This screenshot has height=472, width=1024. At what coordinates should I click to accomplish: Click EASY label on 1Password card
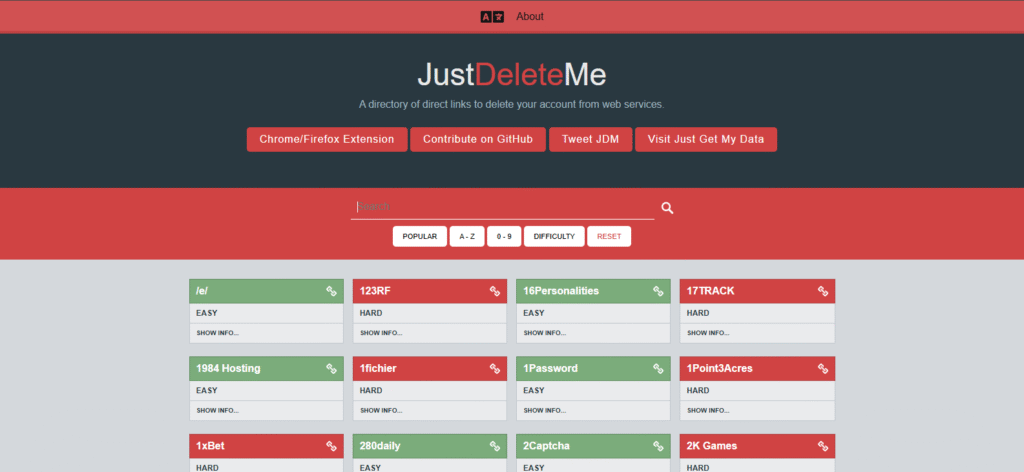(534, 390)
